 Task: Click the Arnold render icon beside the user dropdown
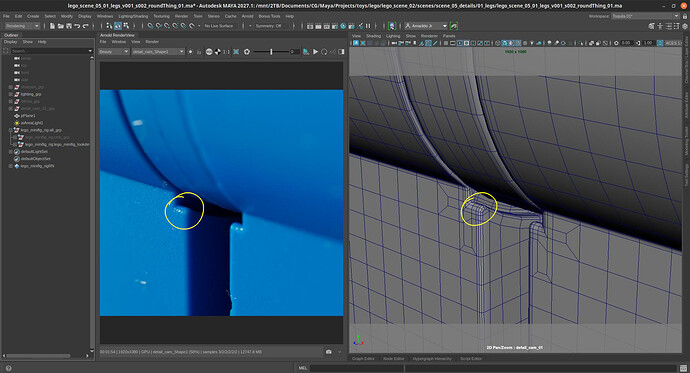(454, 26)
